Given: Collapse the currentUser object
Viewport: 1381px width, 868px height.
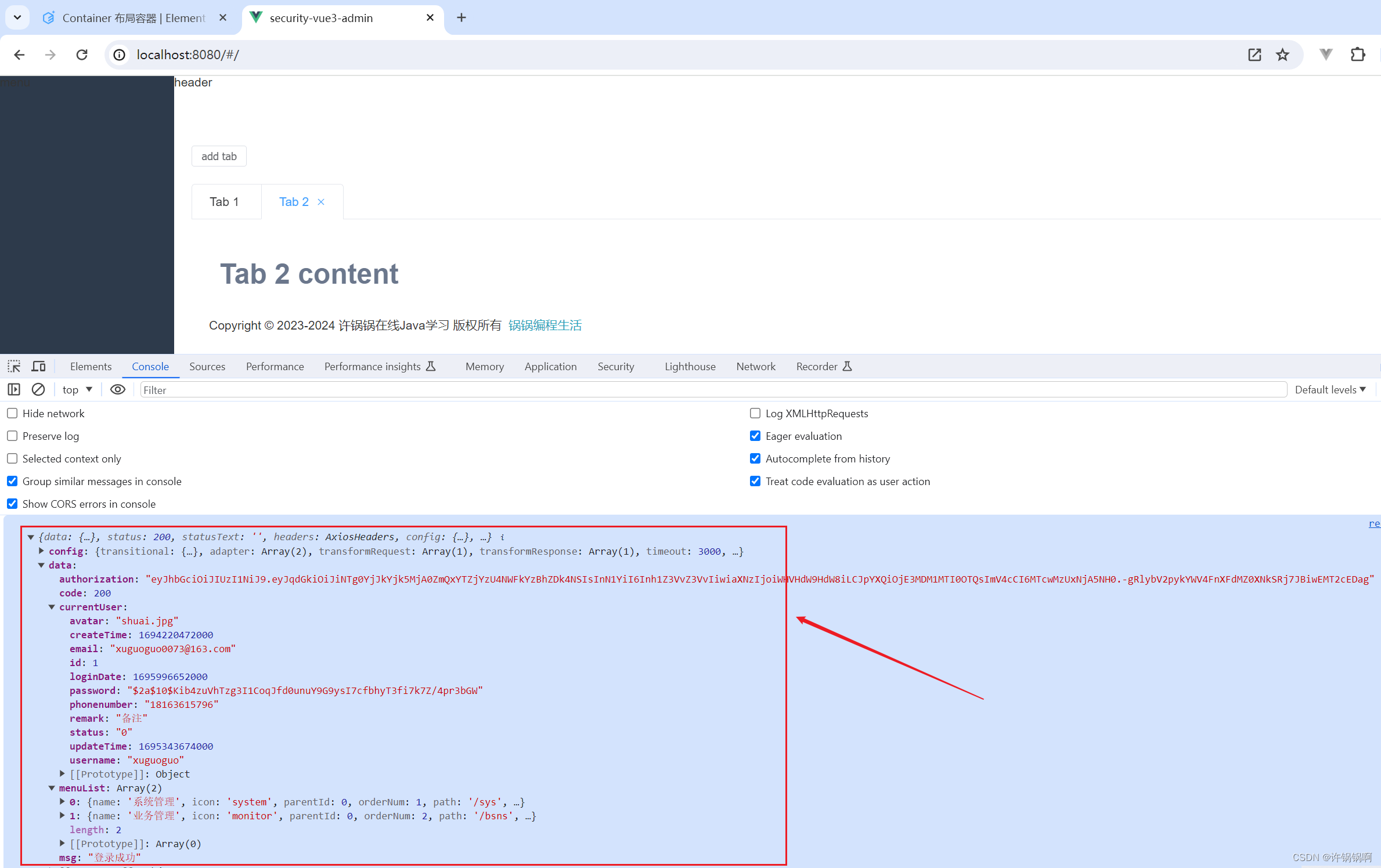Looking at the screenshot, I should (x=52, y=607).
